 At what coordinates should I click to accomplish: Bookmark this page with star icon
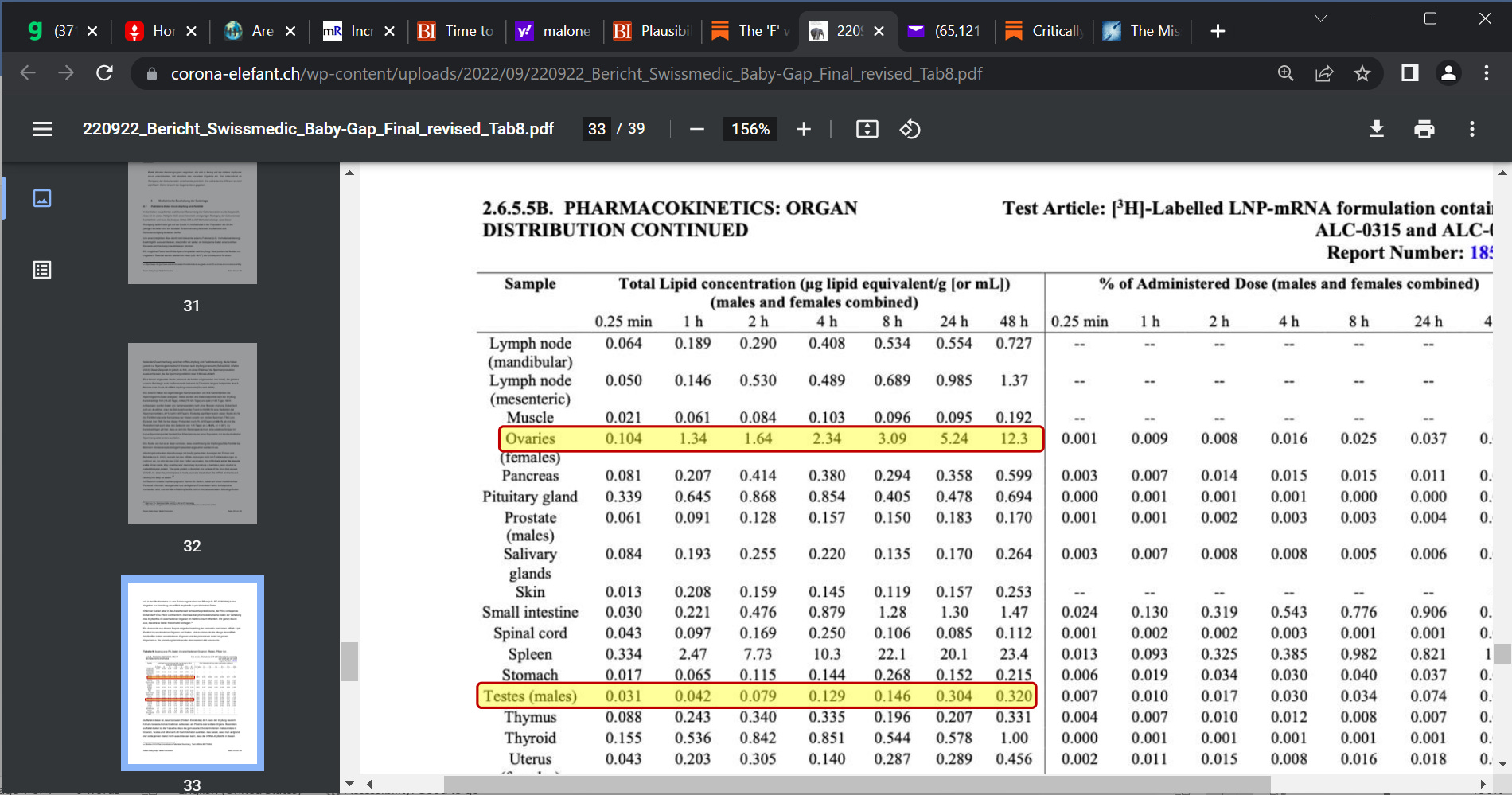coord(1362,73)
